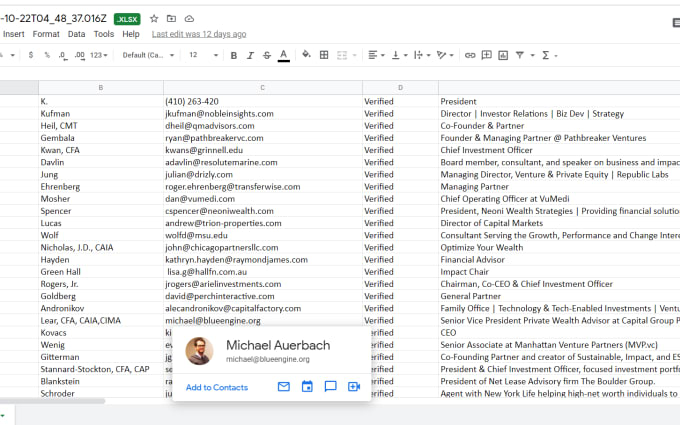The width and height of the screenshot is (680, 425).
Task: Select cell Kwan, CFA
Action: [101, 150]
